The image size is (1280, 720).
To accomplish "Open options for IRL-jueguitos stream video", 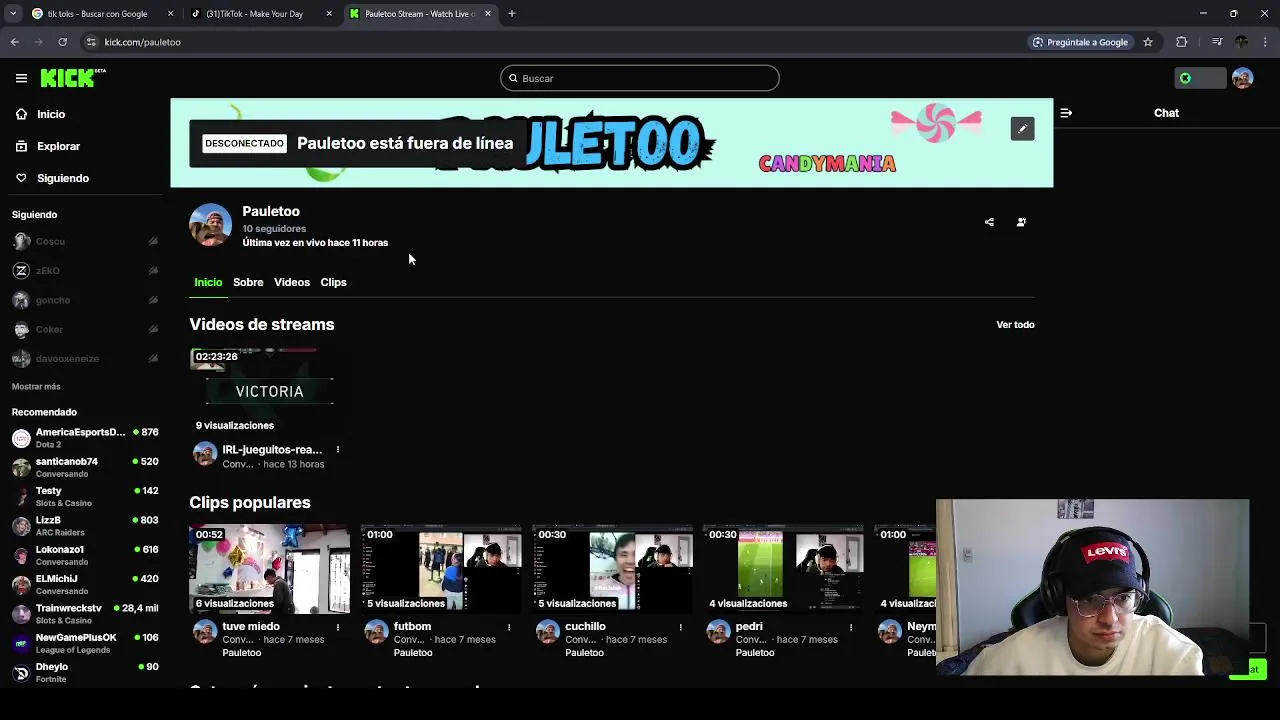I will [x=338, y=450].
